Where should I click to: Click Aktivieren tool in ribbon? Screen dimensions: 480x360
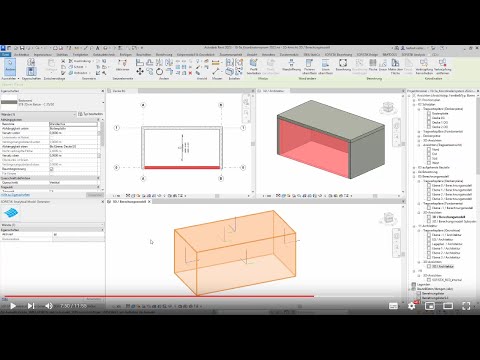[122, 65]
